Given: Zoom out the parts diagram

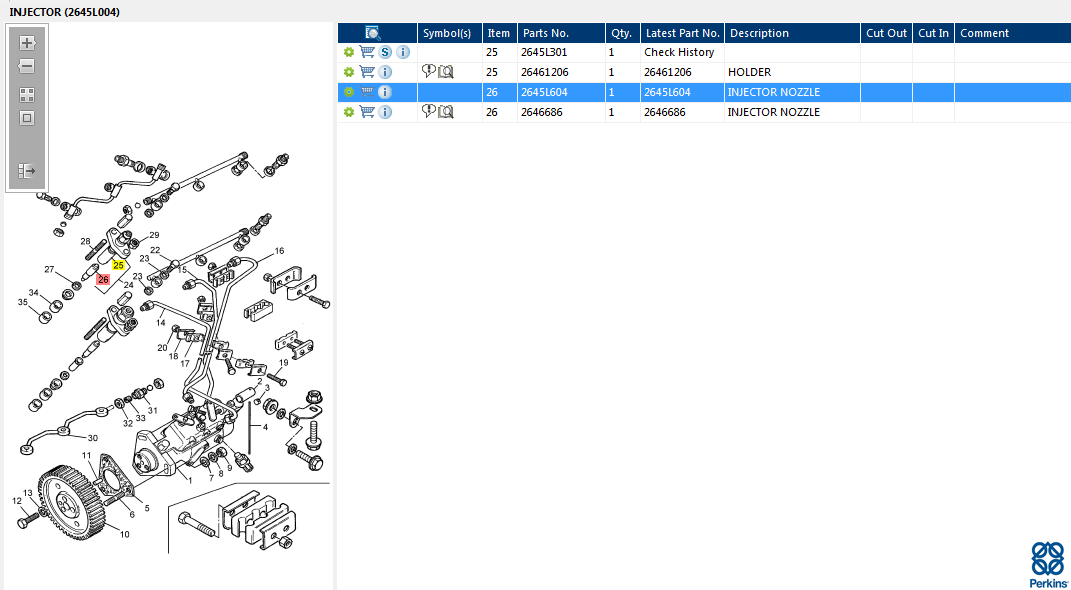Looking at the screenshot, I should (x=27, y=66).
